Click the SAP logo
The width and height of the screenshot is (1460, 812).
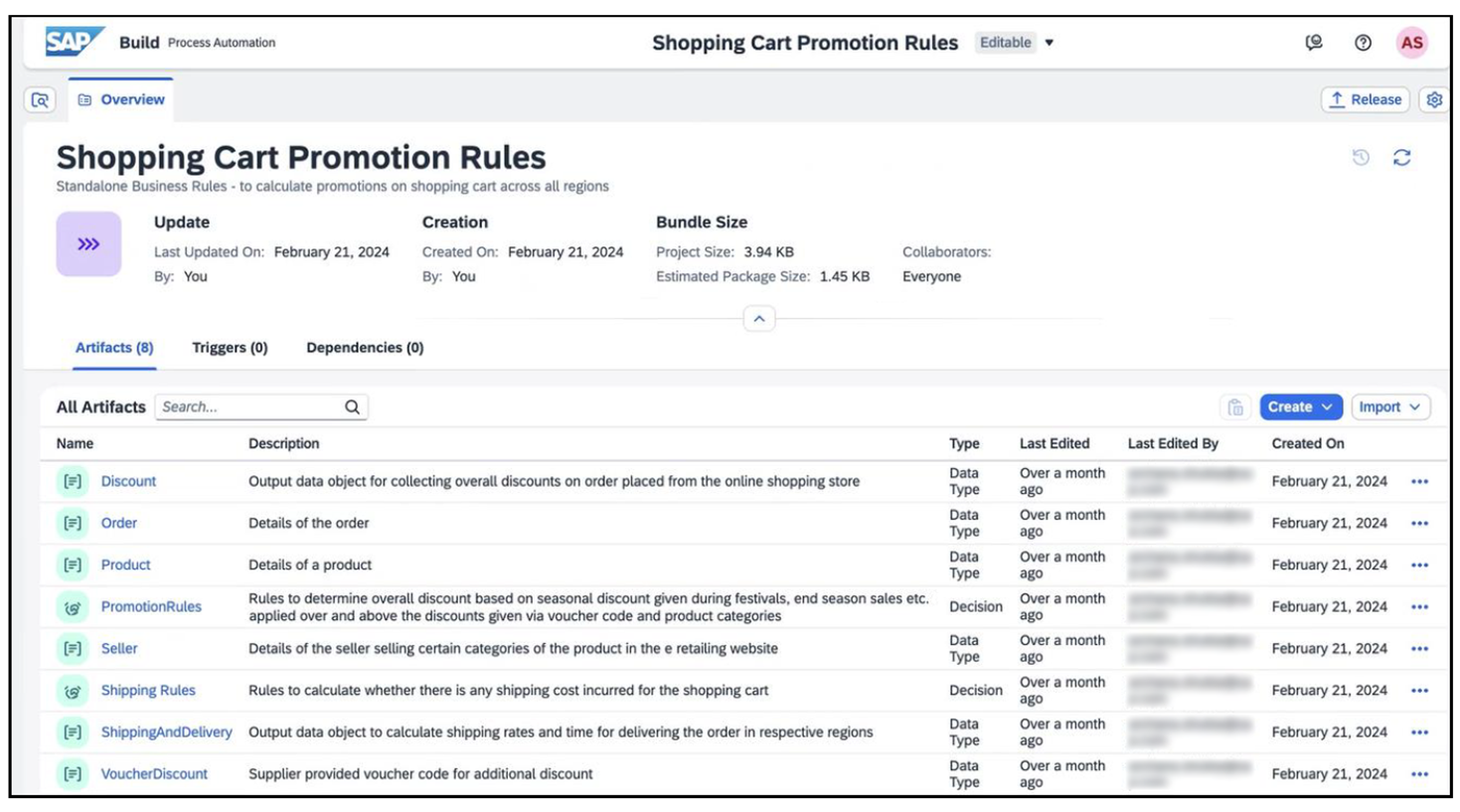coord(75,42)
